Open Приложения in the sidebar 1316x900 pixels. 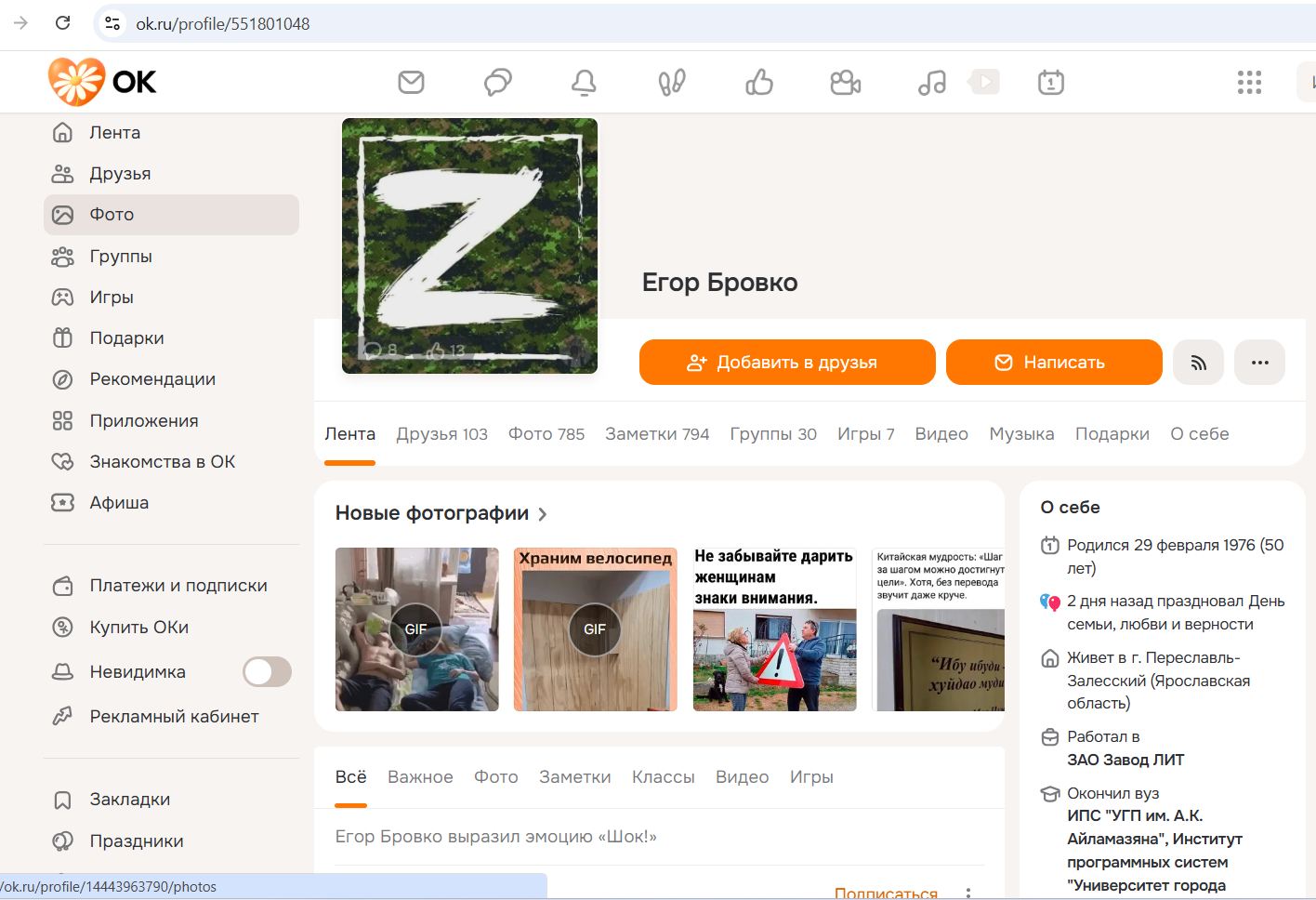[171, 420]
